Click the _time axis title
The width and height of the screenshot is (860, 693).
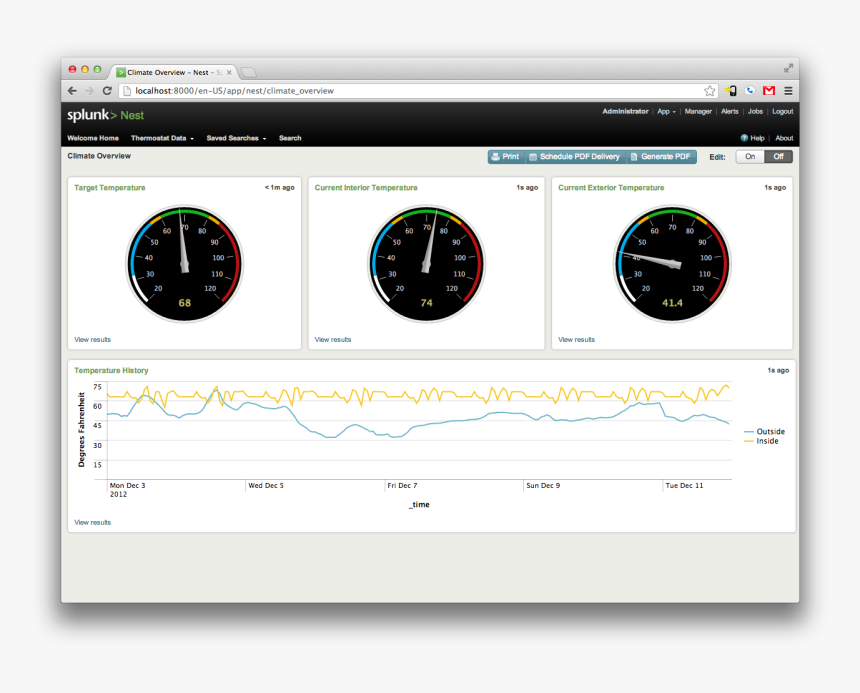(x=419, y=505)
